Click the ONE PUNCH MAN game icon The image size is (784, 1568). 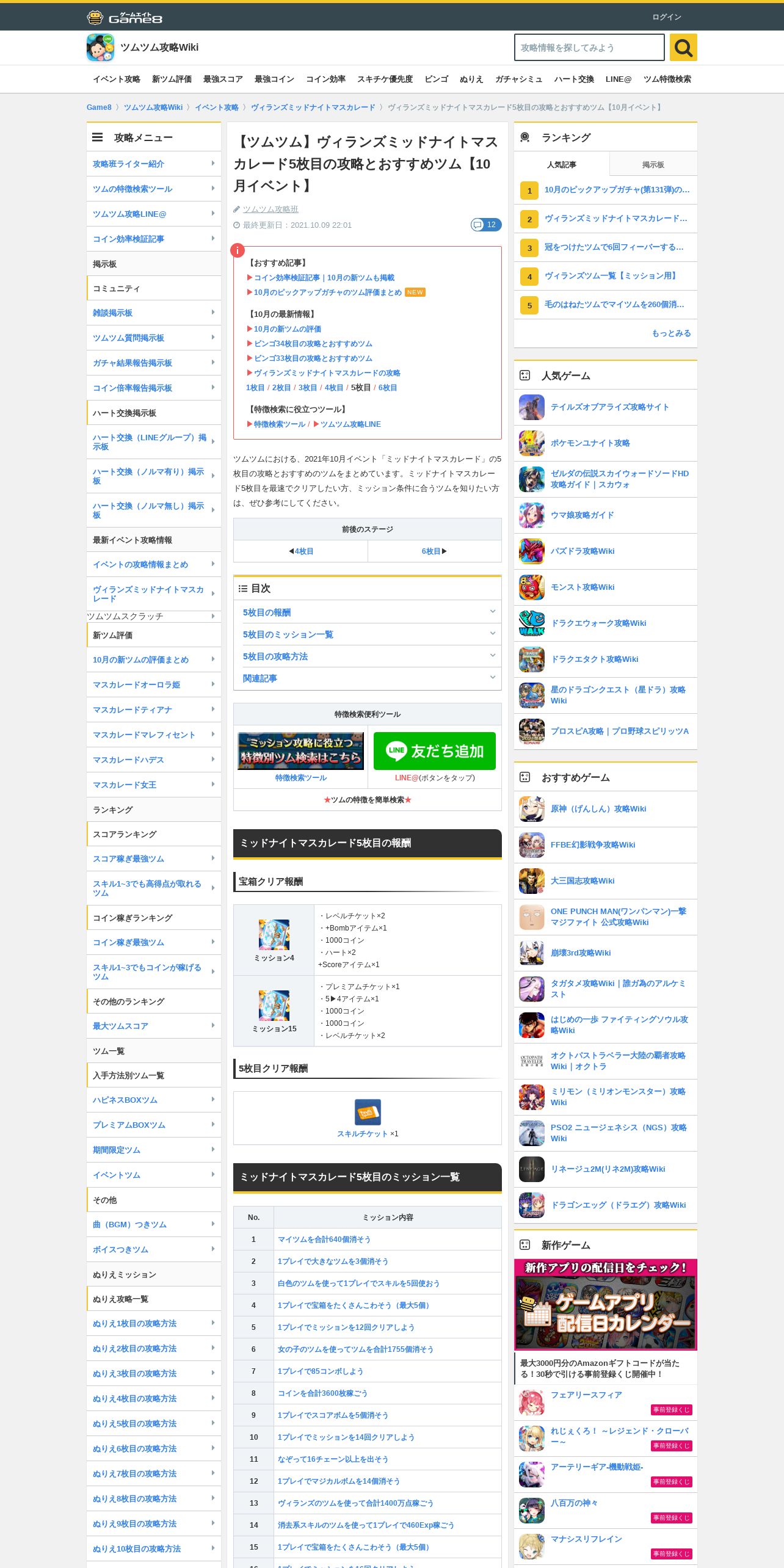(x=532, y=917)
